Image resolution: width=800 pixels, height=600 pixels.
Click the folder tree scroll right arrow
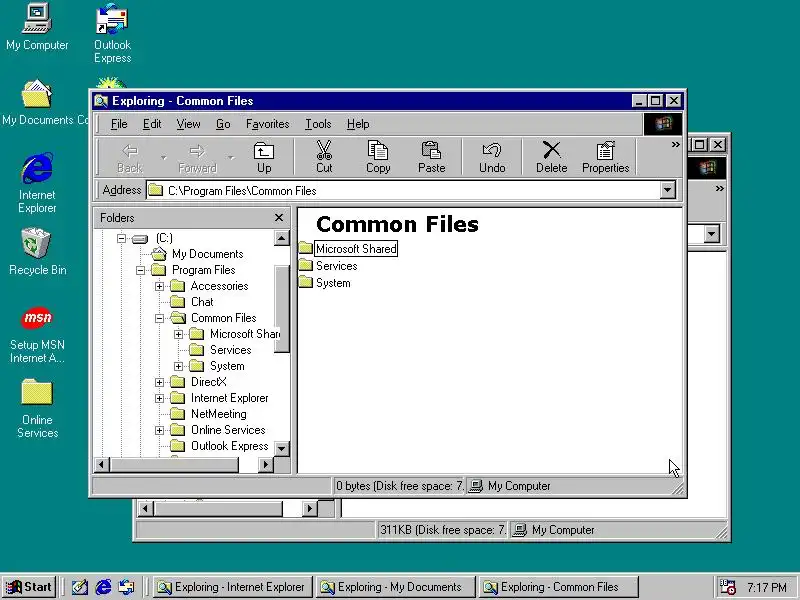pos(265,465)
